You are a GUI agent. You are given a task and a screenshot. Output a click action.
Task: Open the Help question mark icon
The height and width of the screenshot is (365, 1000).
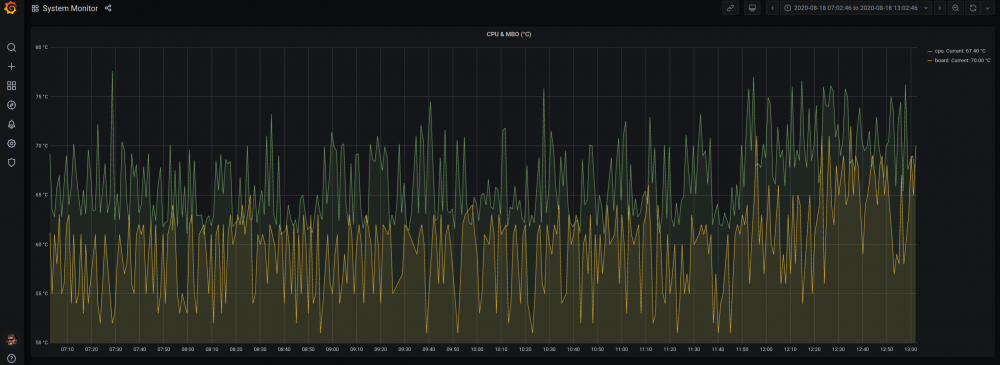point(11,358)
